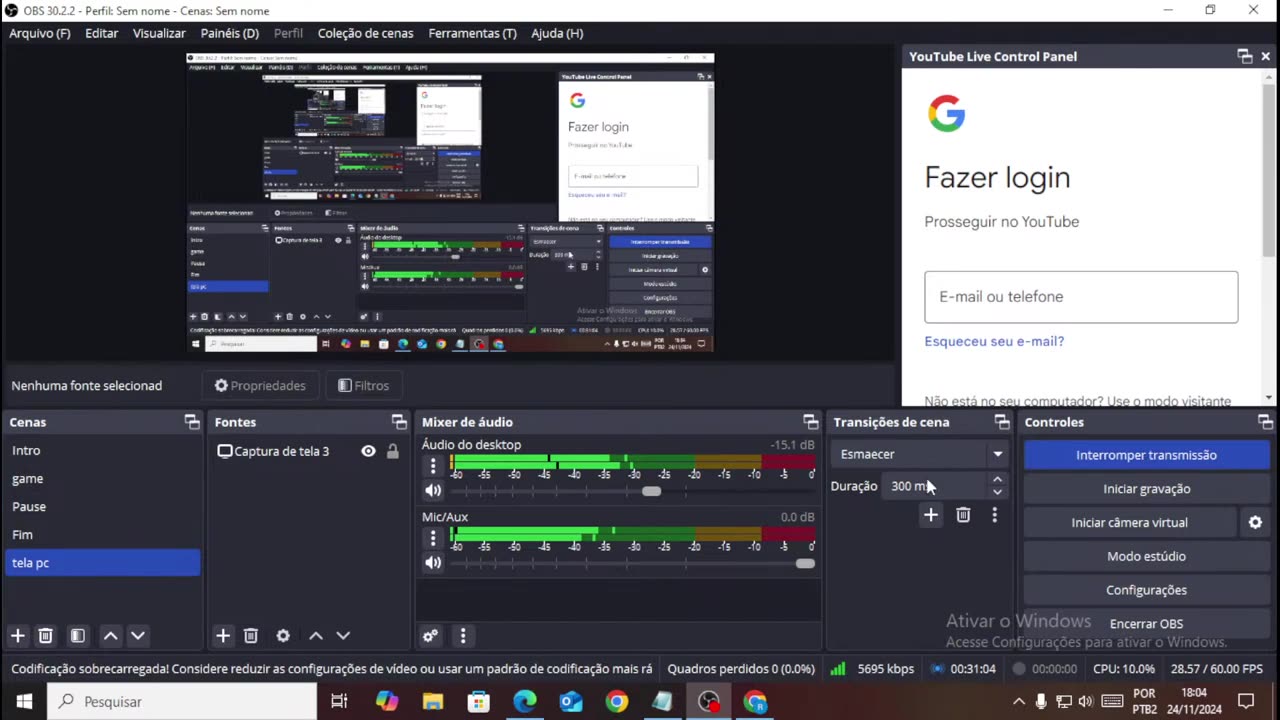Select Pause scene

point(102,507)
